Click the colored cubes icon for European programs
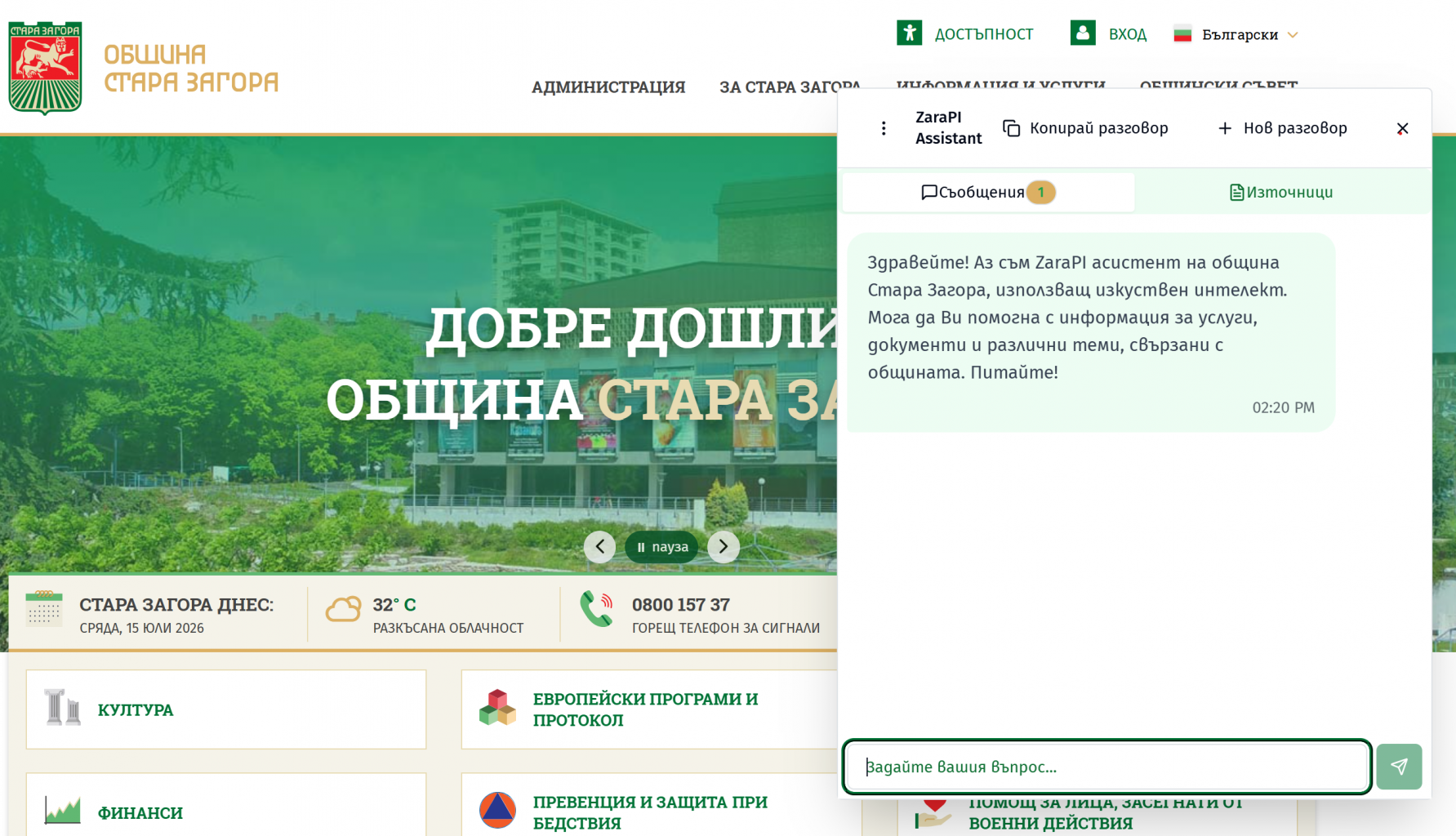The width and height of the screenshot is (1456, 836). [x=497, y=708]
